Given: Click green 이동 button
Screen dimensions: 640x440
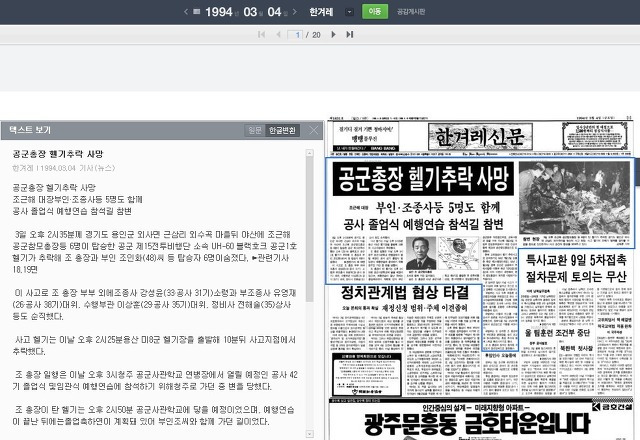Looking at the screenshot, I should (x=375, y=11).
